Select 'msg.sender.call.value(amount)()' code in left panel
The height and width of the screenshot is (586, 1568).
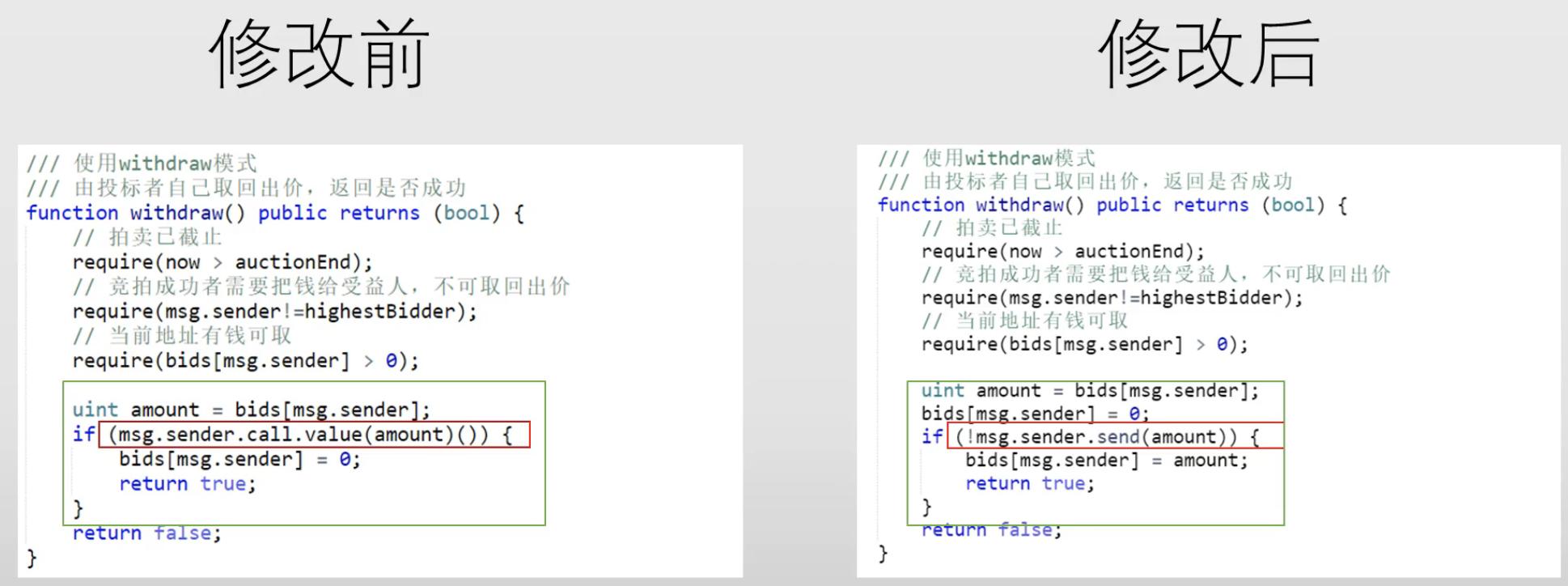pos(299,435)
